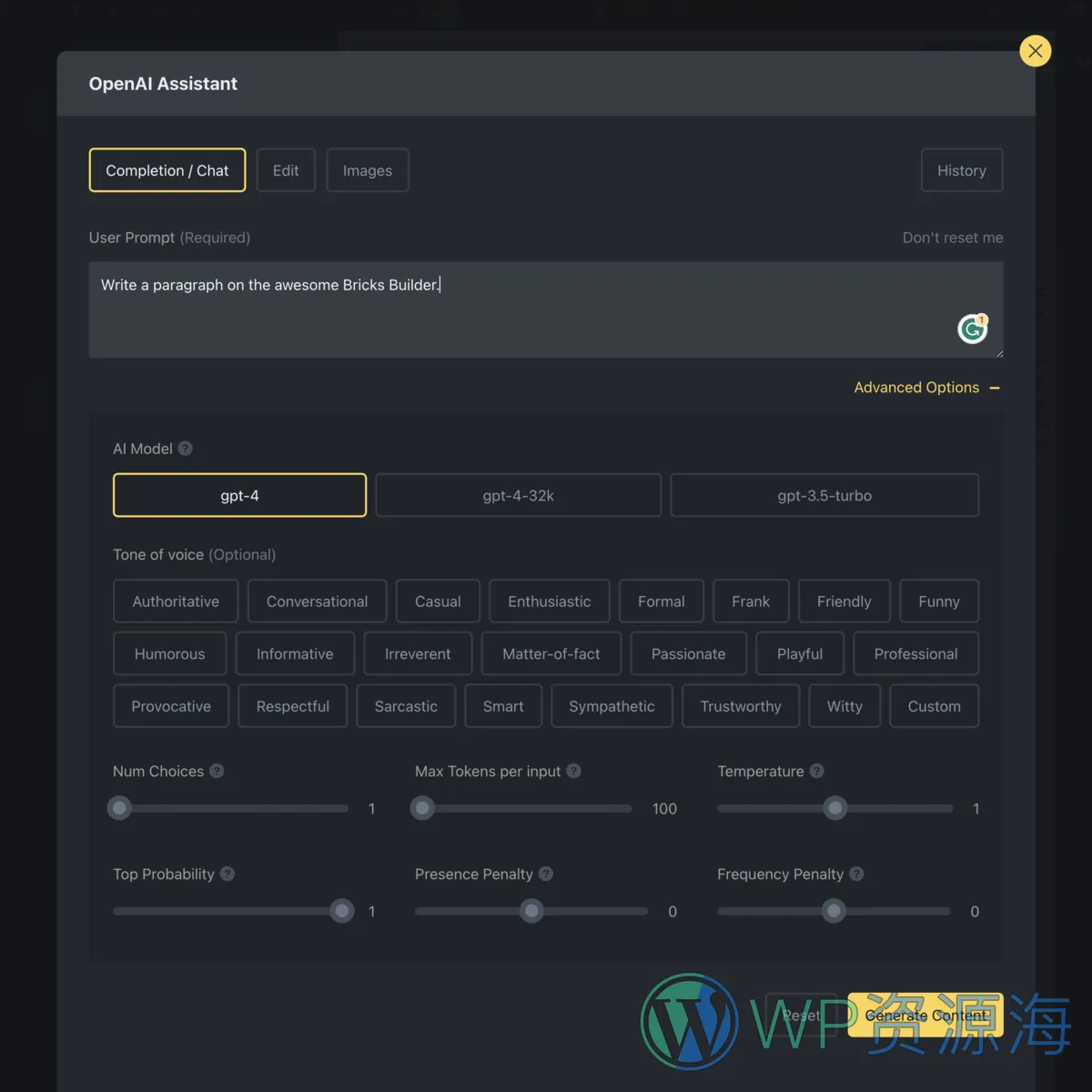Click the Temperature slider handle
Screen dimensions: 1092x1092
tap(835, 808)
